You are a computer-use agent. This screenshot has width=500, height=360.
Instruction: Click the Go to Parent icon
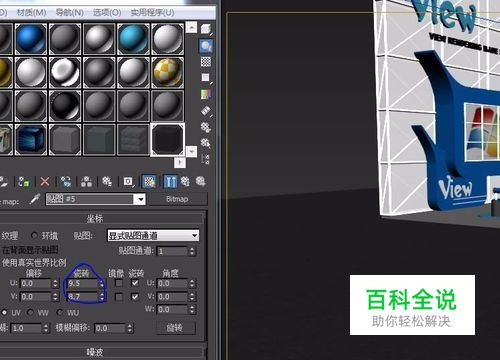(x=185, y=182)
